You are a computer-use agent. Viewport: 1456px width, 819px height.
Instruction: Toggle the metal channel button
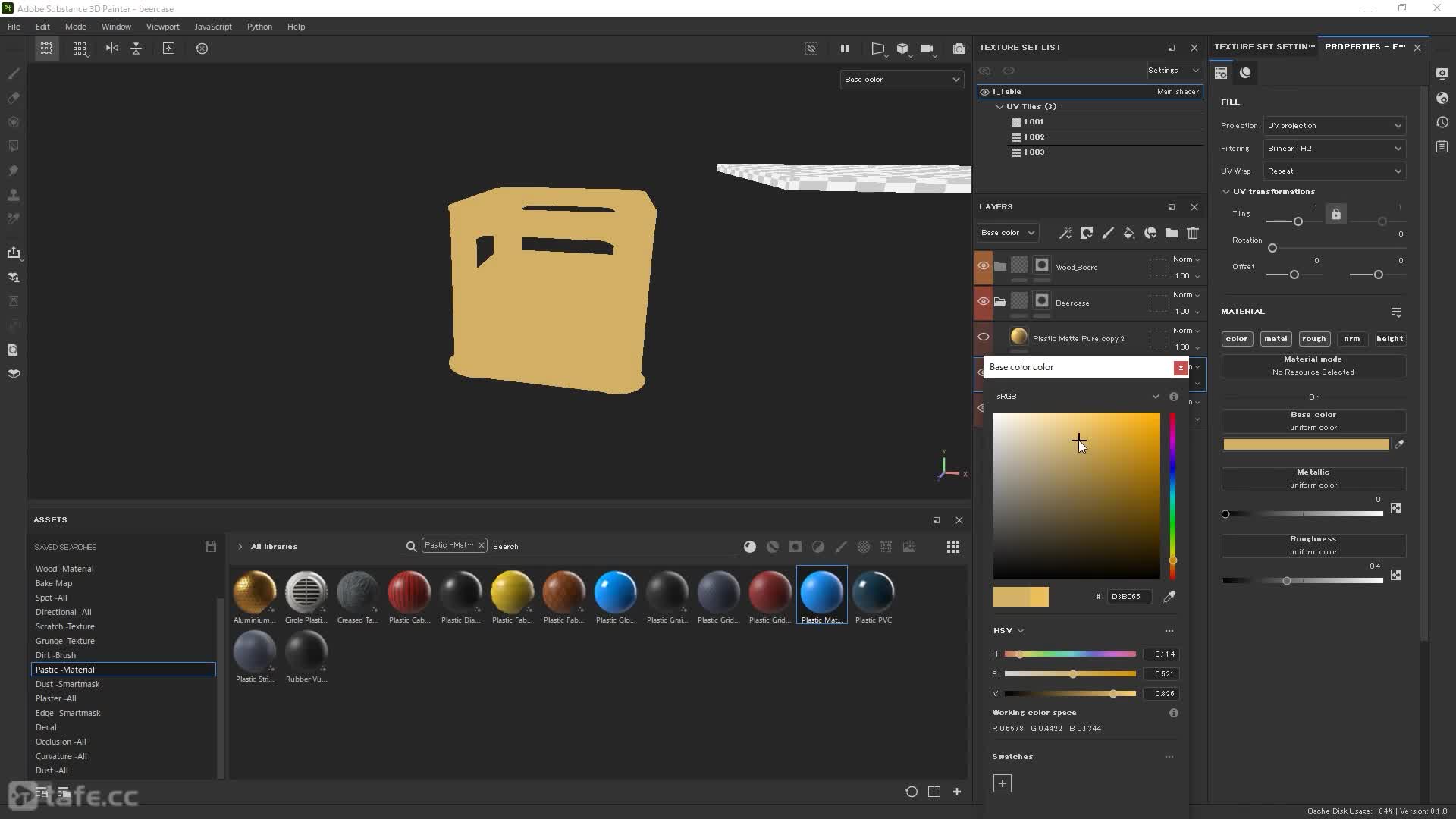coord(1276,339)
